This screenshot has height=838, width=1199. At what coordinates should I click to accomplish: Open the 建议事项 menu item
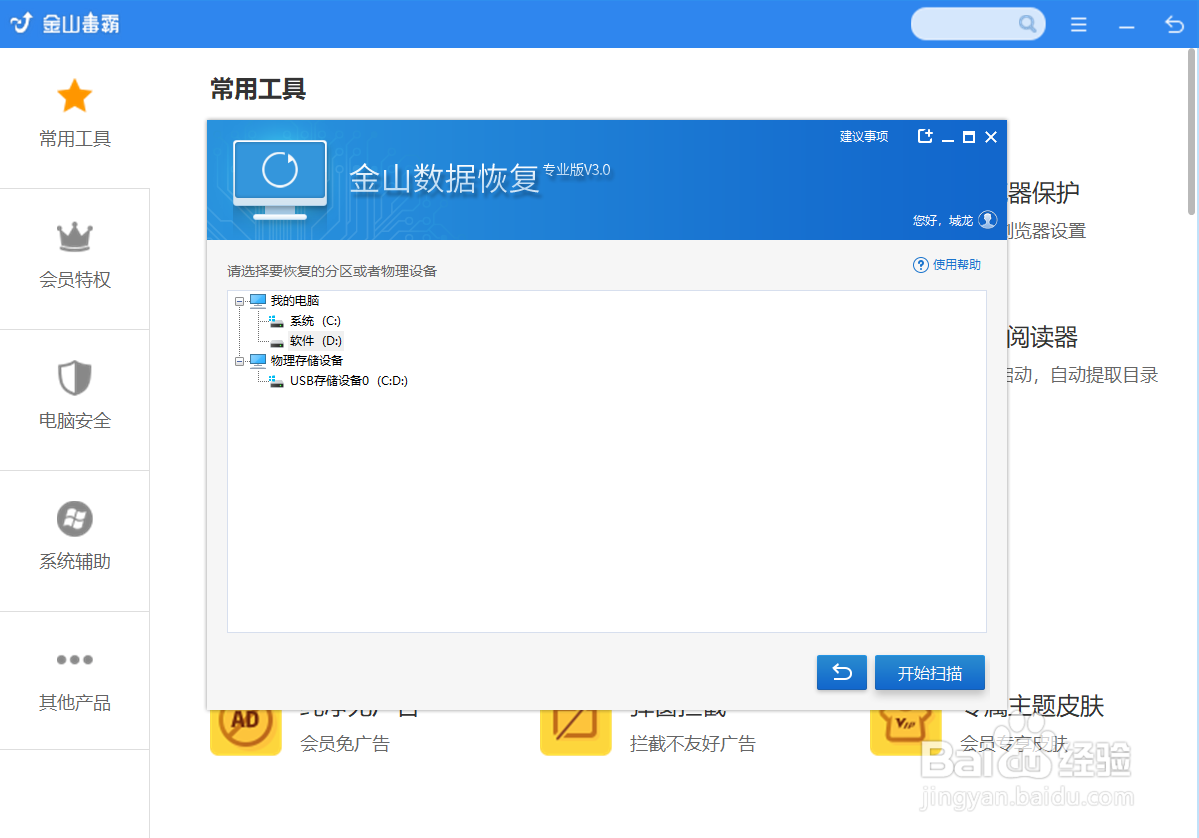click(x=864, y=136)
